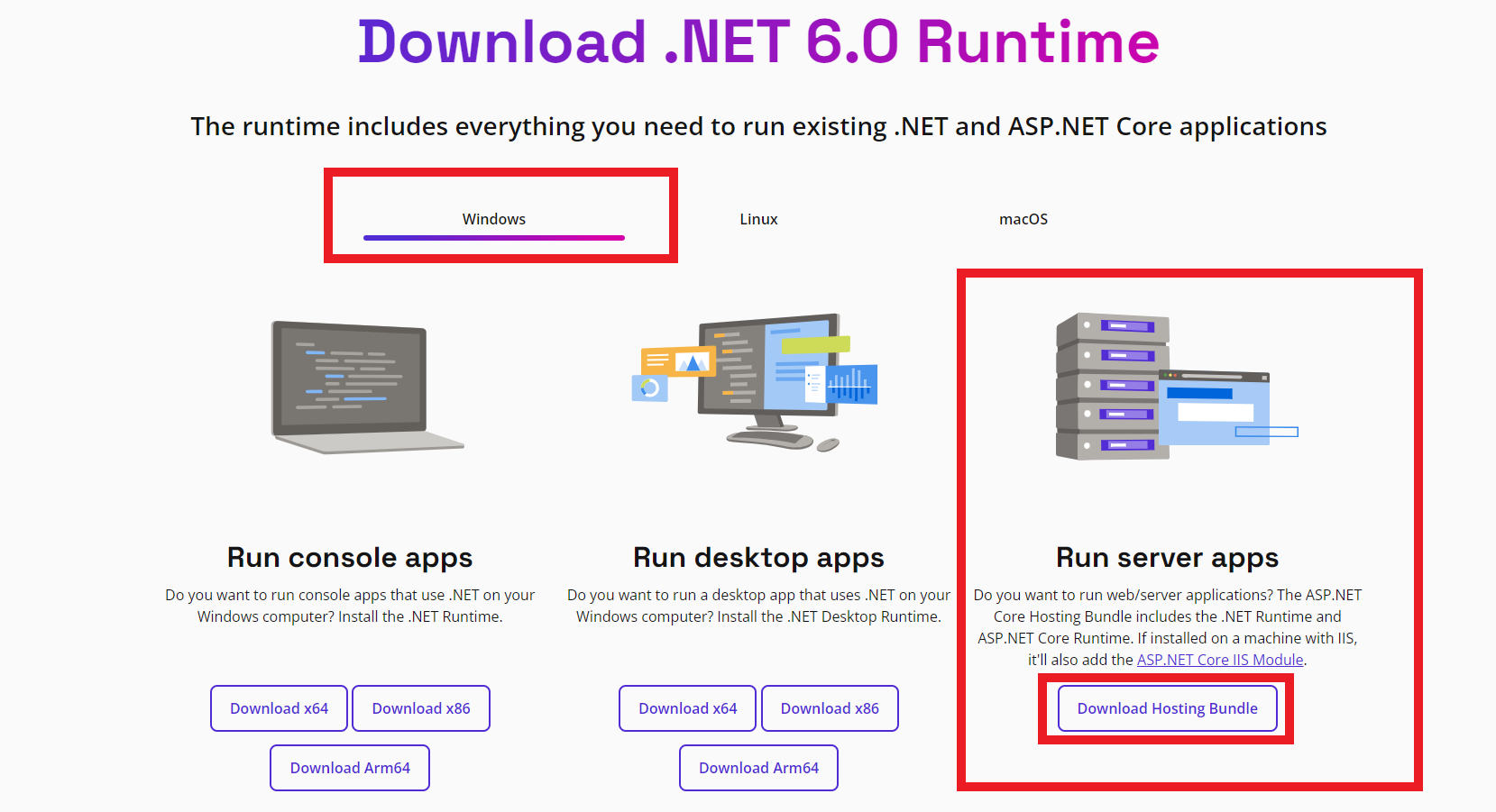This screenshot has height=812, width=1496.
Task: Click the Download .NET 6.0 Runtime title
Action: [758, 42]
